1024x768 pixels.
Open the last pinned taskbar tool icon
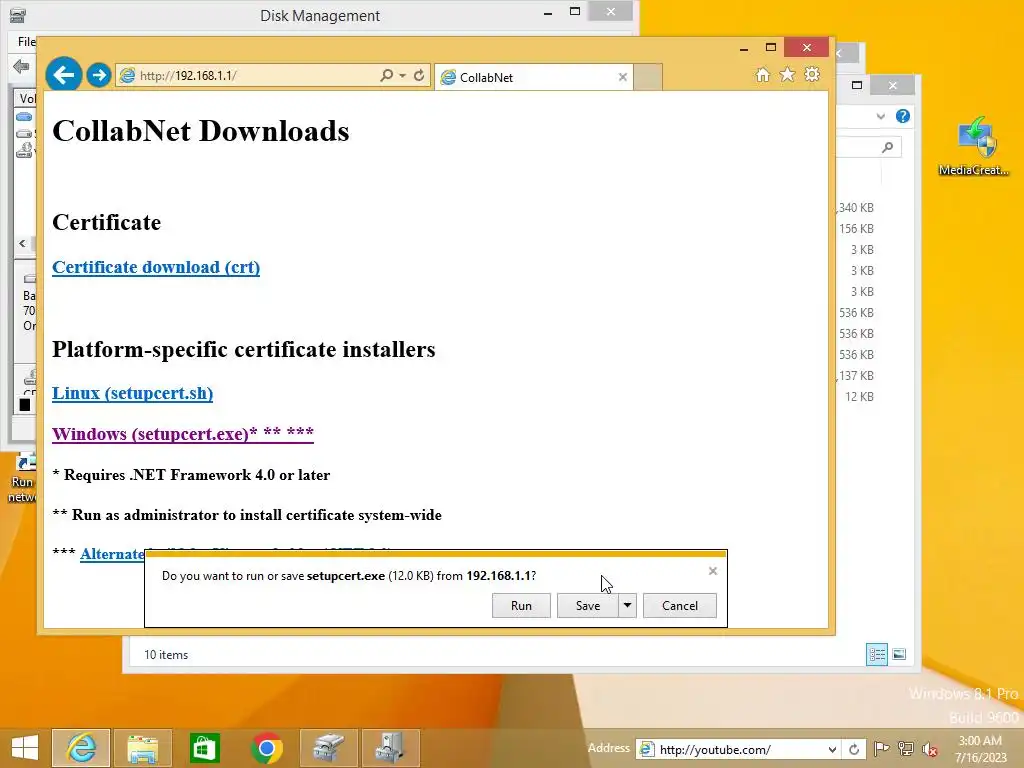point(391,748)
